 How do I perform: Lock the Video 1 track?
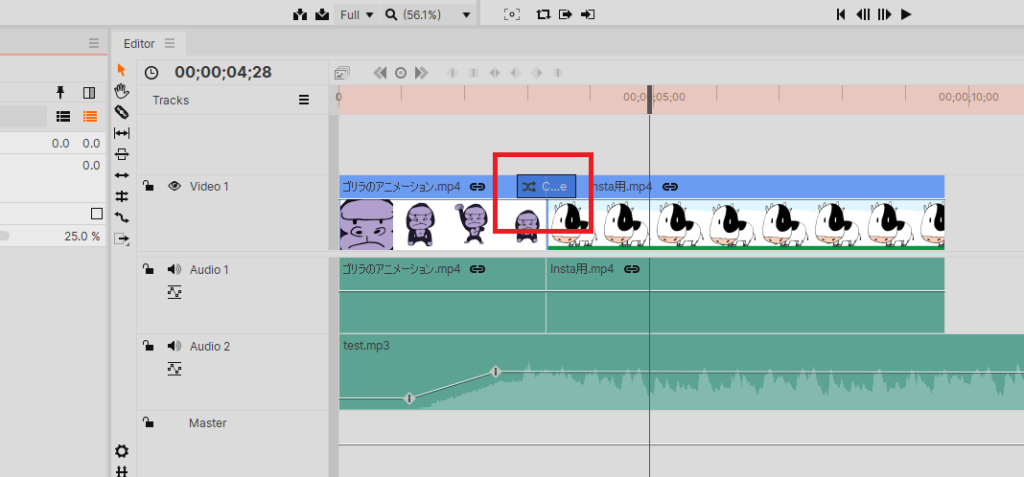point(149,186)
